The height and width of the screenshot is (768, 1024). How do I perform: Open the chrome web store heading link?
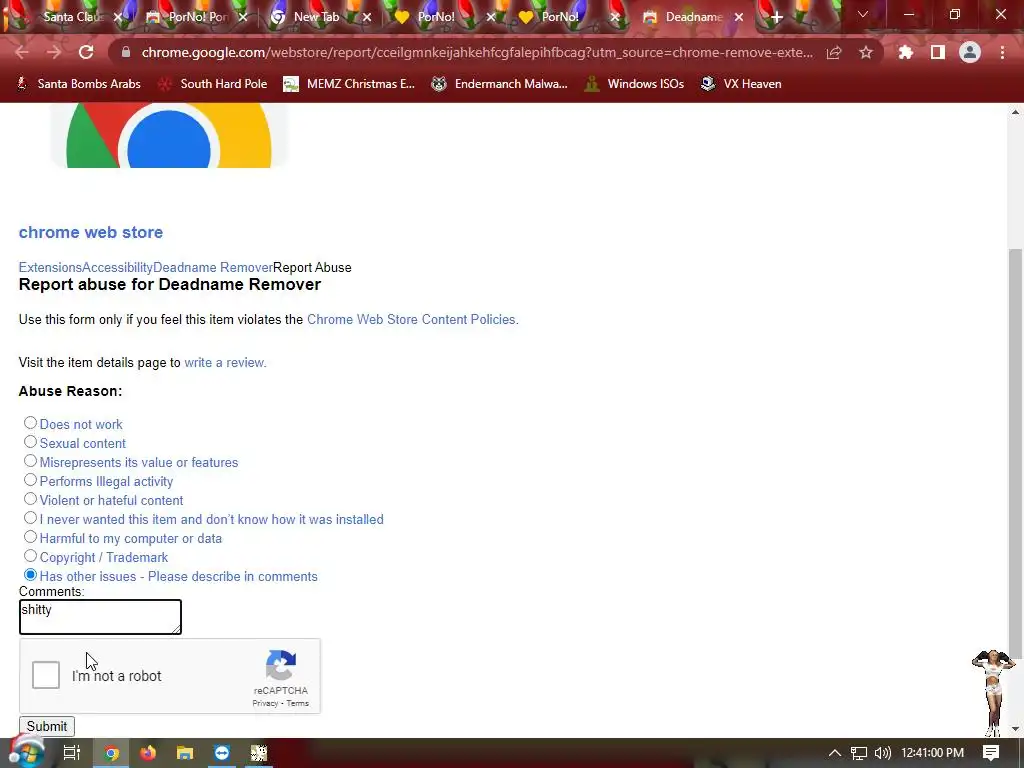91,232
